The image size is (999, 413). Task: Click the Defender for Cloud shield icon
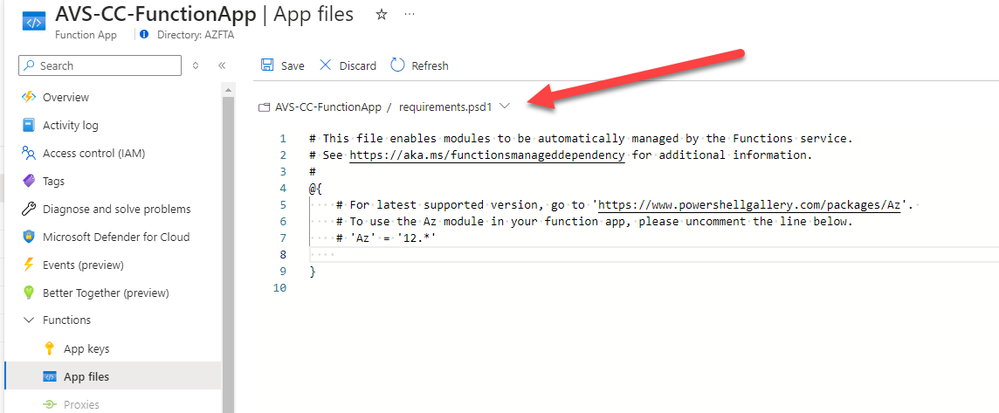[x=29, y=237]
